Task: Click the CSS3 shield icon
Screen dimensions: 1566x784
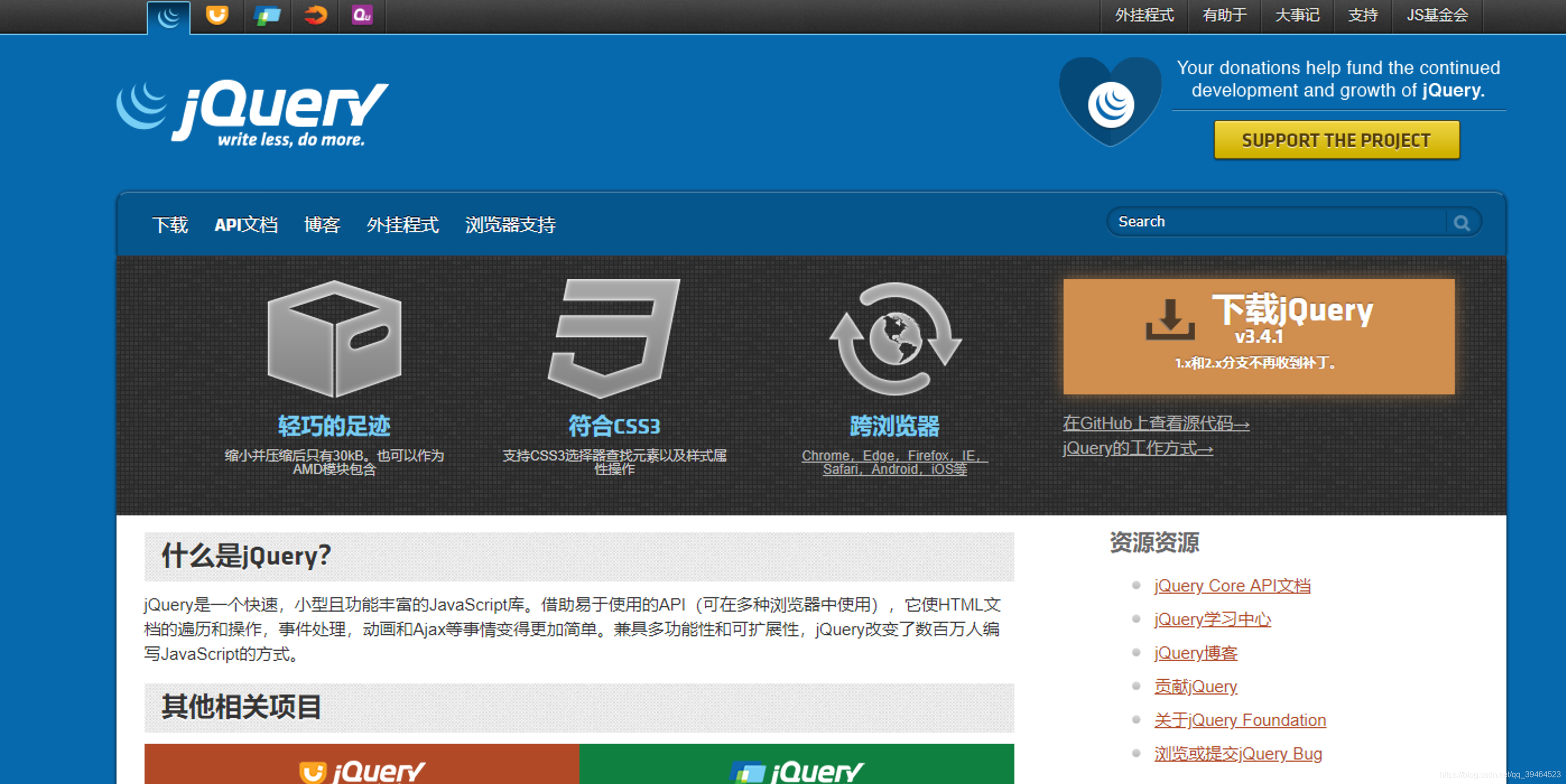Action: [x=614, y=338]
